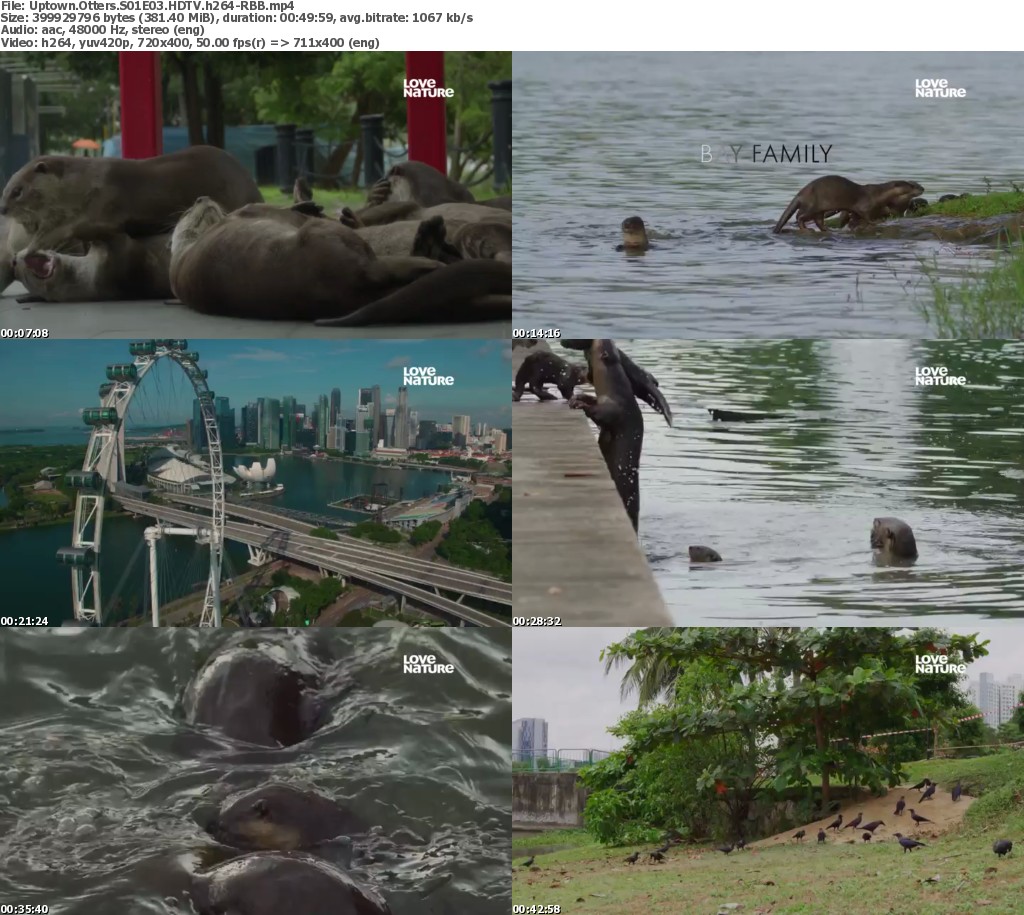Screen dimensions: 1024x915
Task: Click the 00:14:16 timestamp
Action: (x=537, y=333)
